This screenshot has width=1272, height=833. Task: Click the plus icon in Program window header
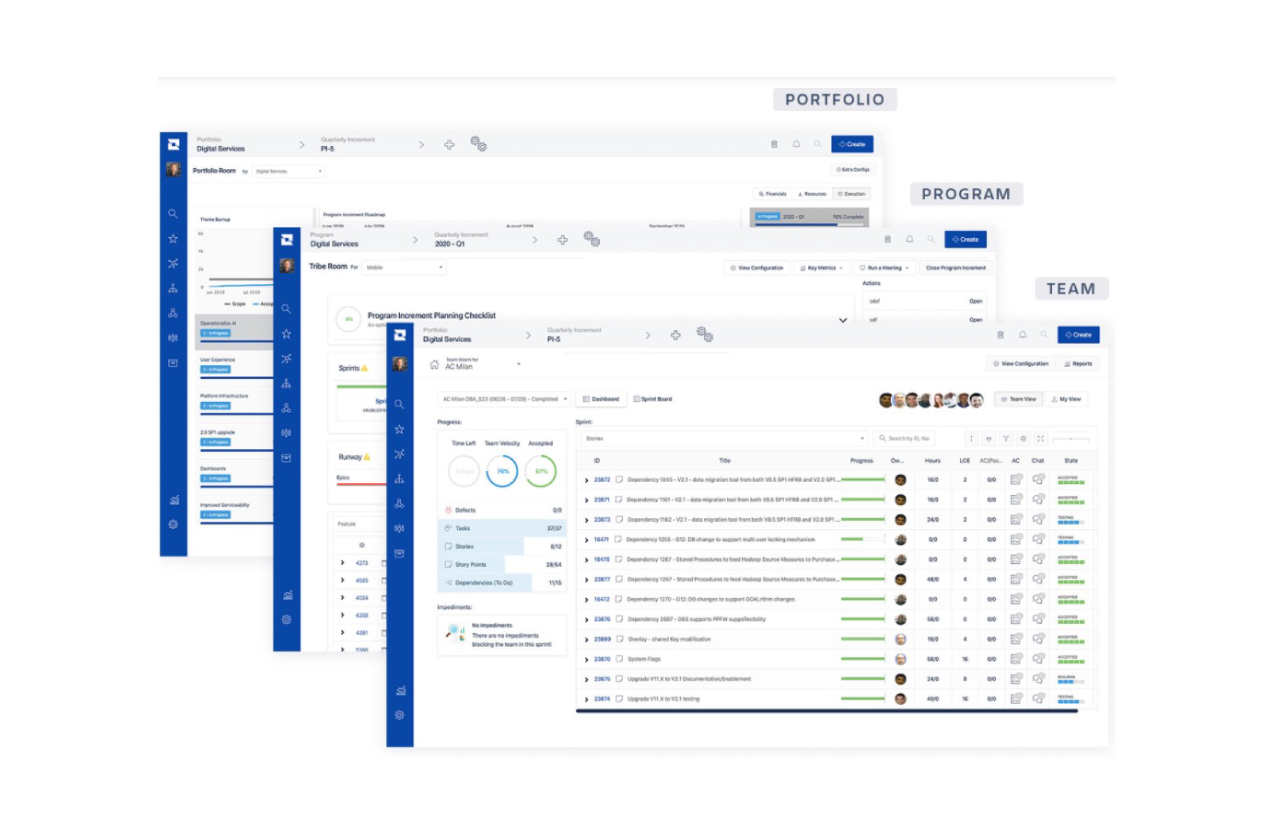[x=563, y=240]
